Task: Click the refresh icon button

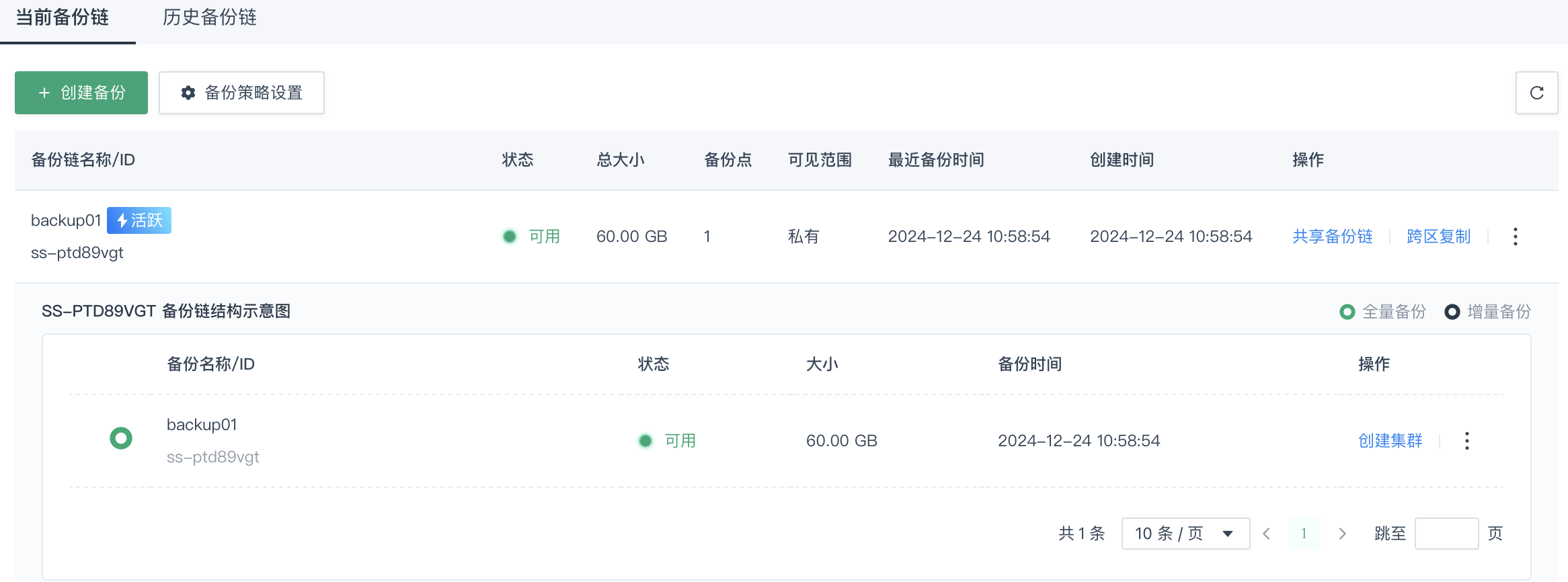Action: (1536, 93)
